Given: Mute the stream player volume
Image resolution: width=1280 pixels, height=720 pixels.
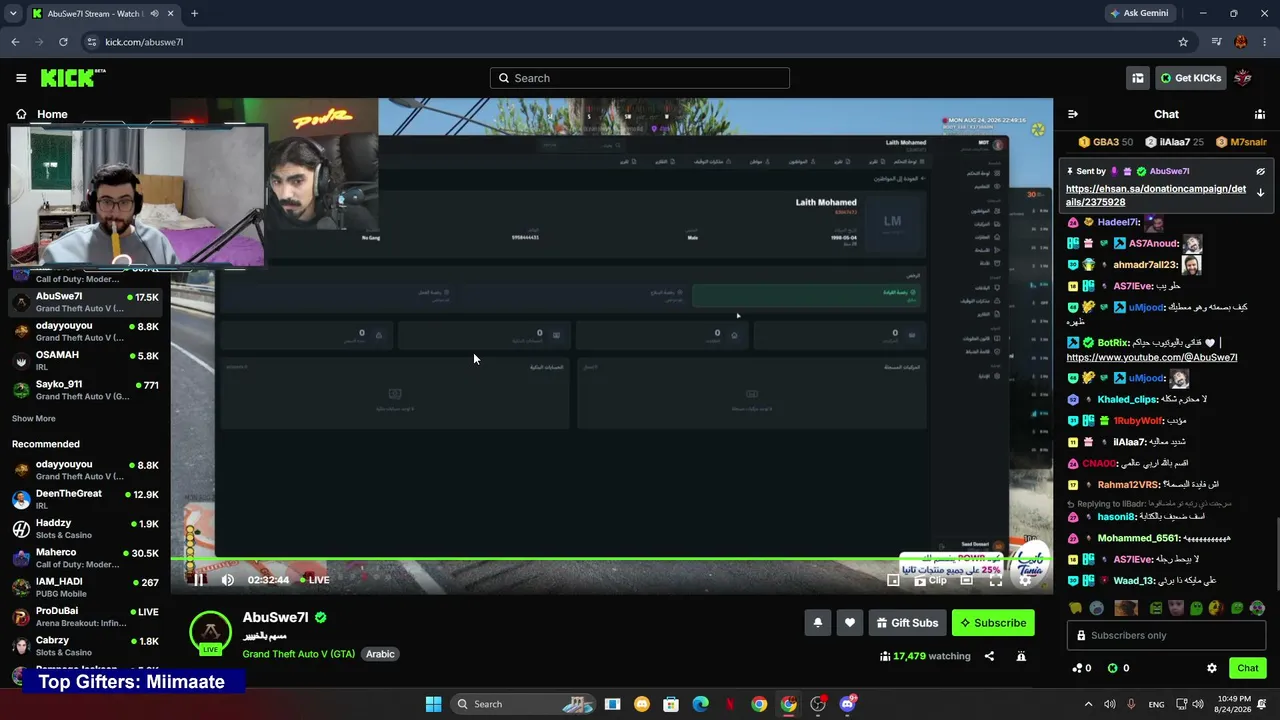Looking at the screenshot, I should [228, 579].
